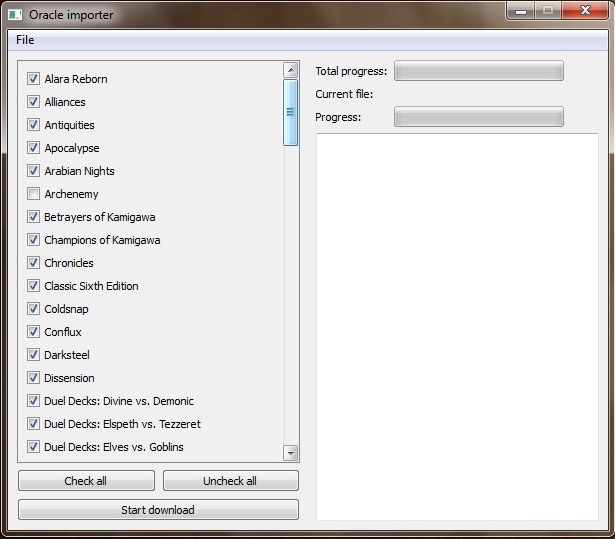Uncheck the Alara Reborn checkbox
615x539 pixels.
33,78
